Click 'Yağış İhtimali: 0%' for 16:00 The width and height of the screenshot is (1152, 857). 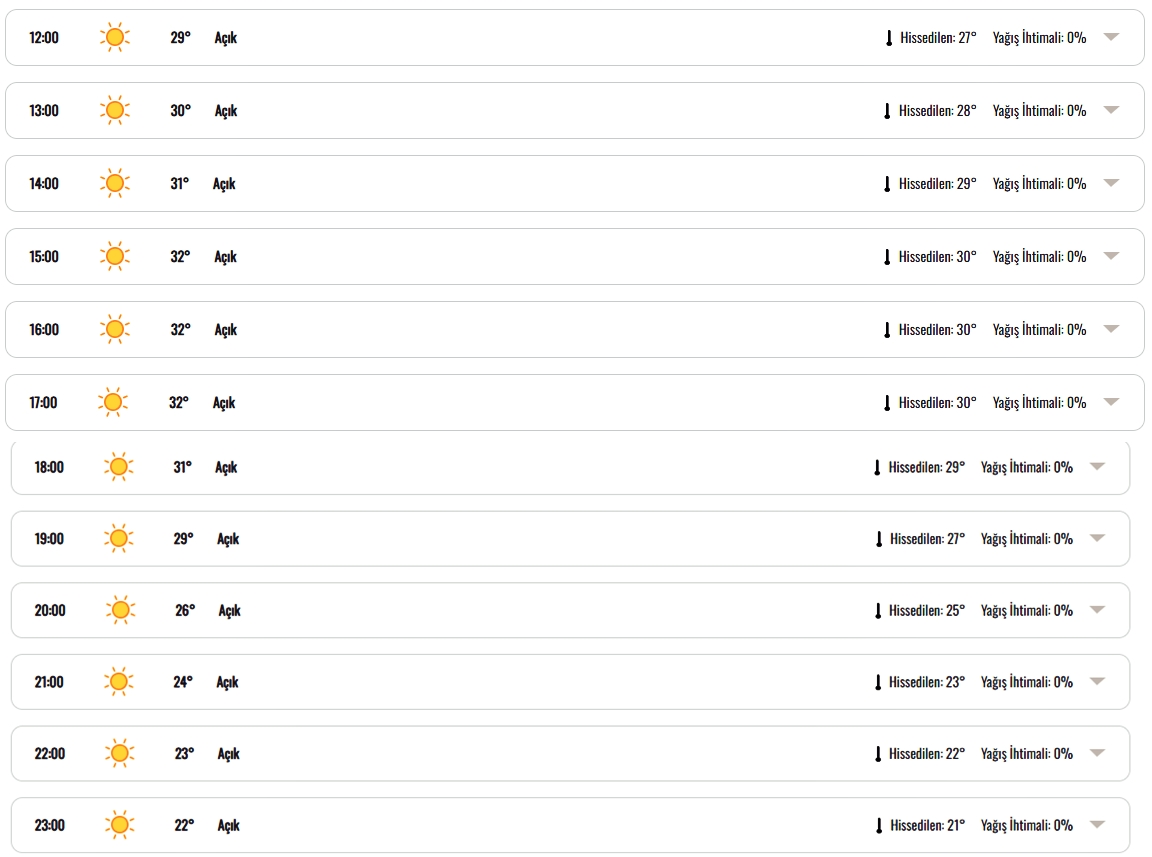pyautogui.click(x=1039, y=330)
